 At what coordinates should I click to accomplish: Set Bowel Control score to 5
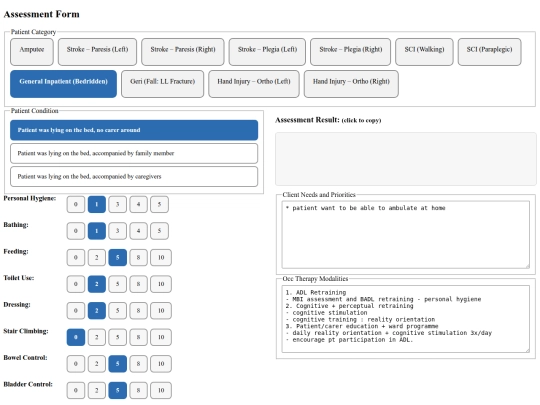click(x=117, y=364)
